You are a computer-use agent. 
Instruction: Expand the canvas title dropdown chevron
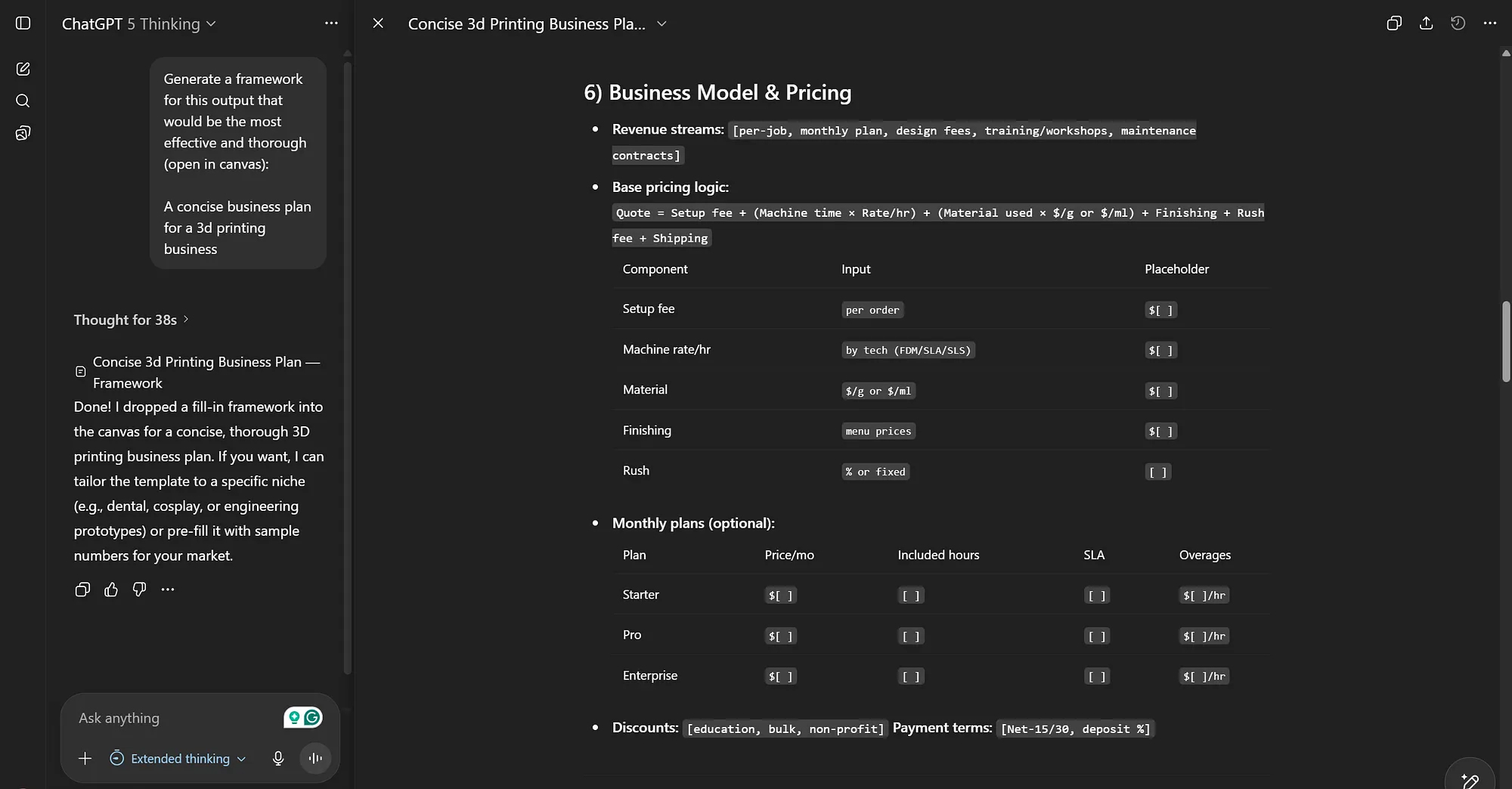point(661,23)
